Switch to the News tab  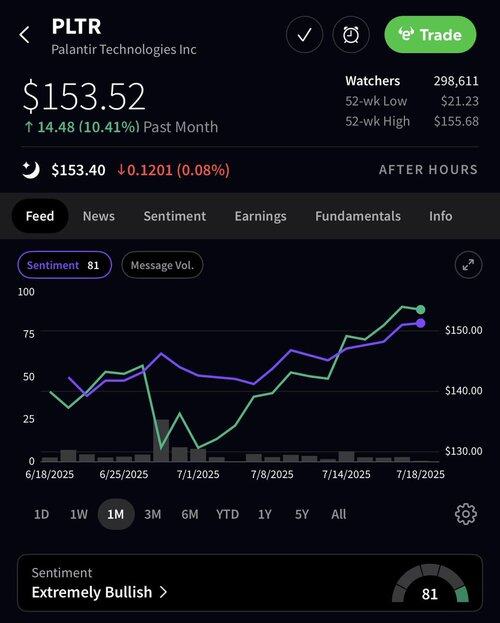click(99, 216)
